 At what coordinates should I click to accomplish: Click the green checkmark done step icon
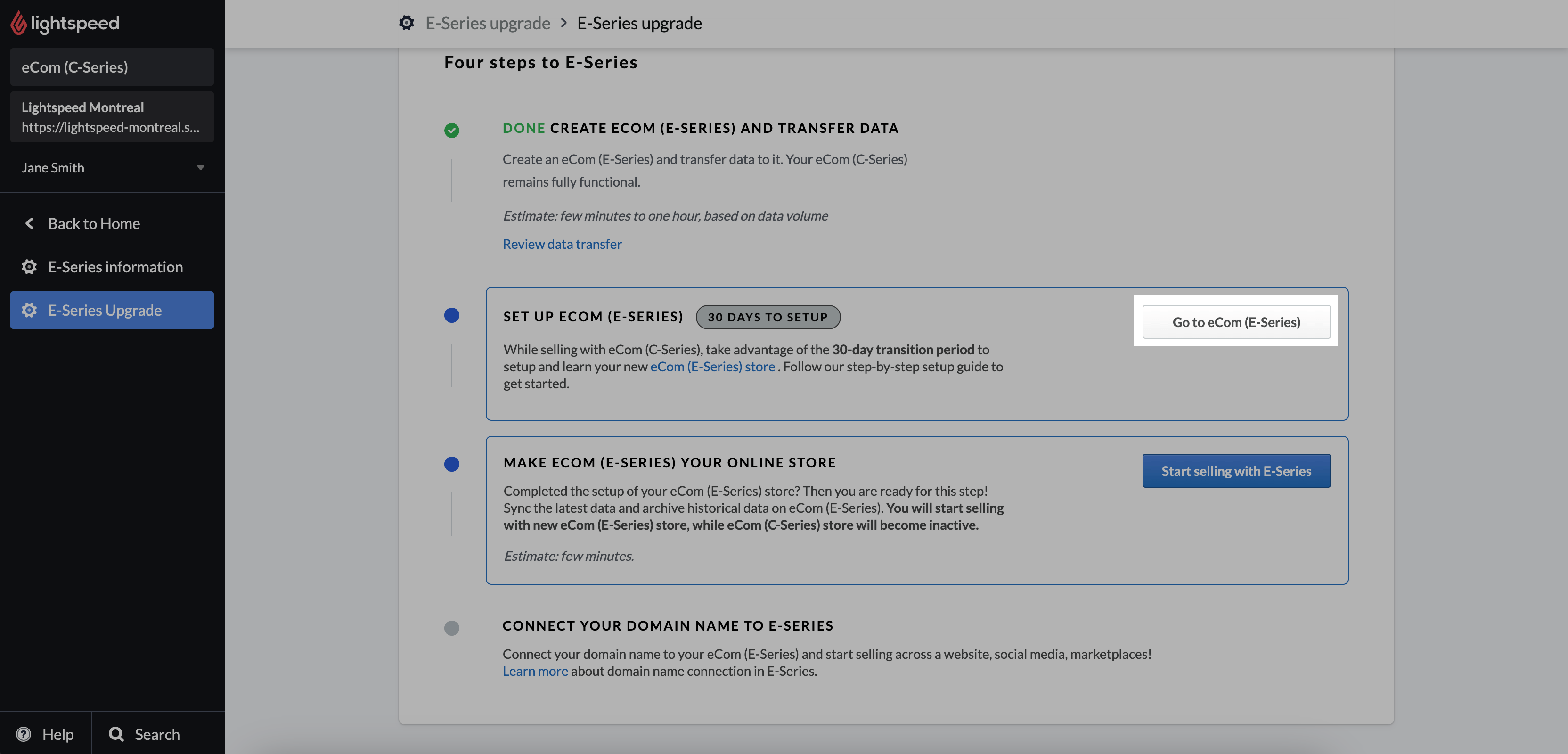click(x=452, y=131)
